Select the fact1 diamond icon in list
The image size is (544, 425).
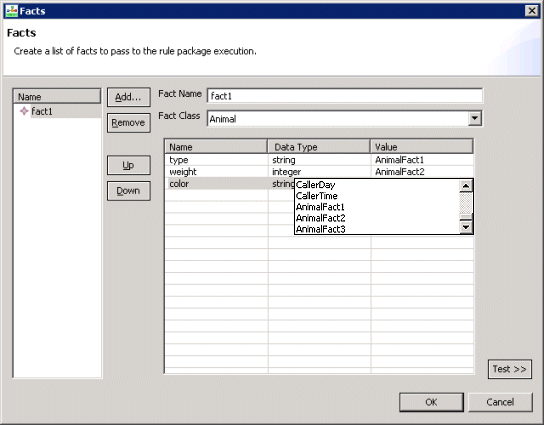(x=24, y=111)
